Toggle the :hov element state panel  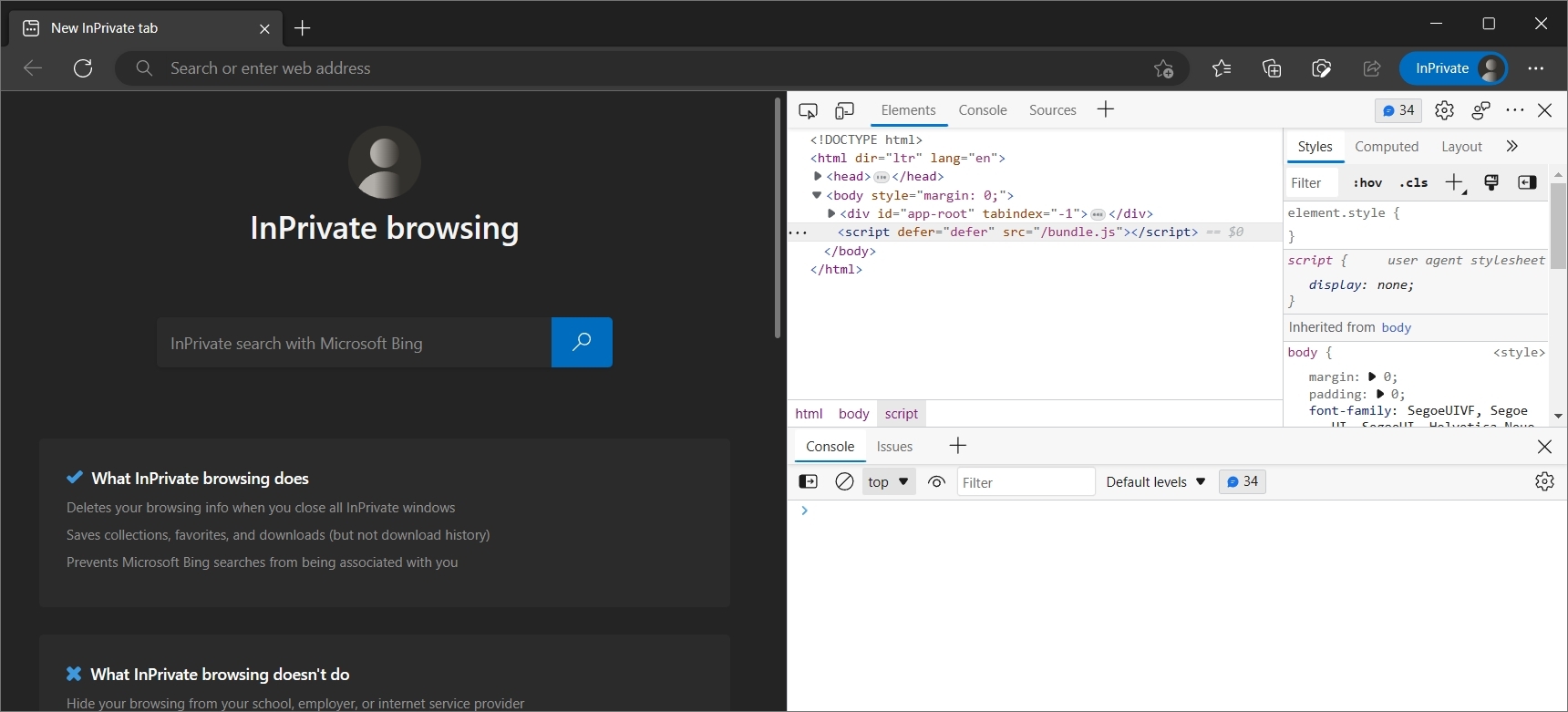pos(1367,182)
